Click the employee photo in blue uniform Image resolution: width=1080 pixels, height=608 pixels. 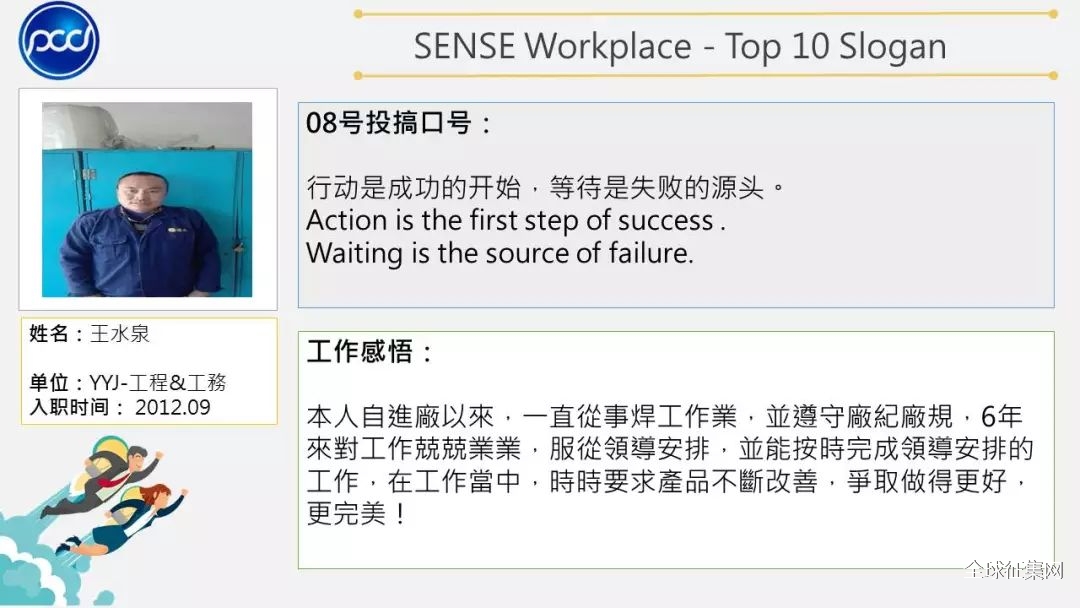tap(147, 200)
